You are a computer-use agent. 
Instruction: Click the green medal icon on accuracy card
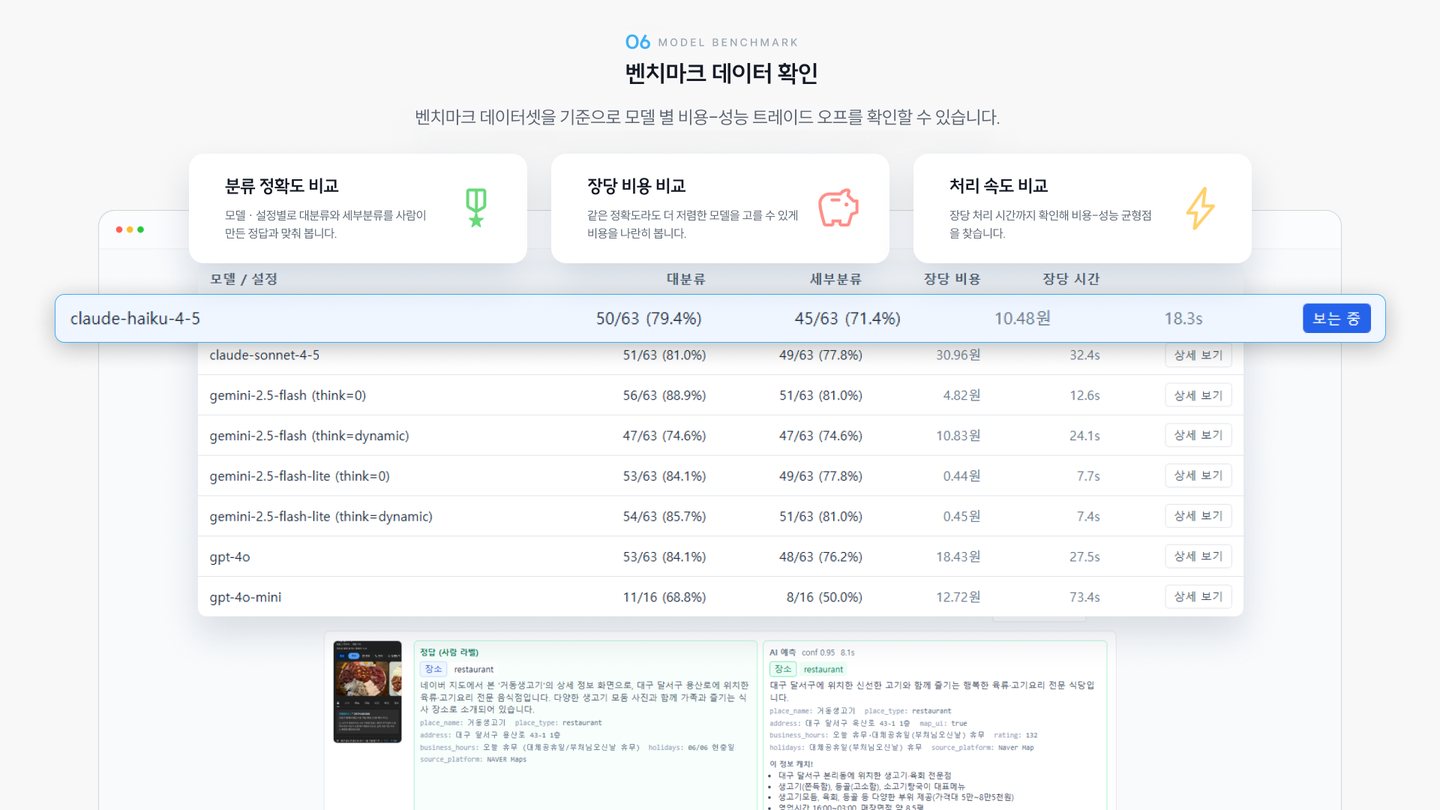[x=476, y=208]
